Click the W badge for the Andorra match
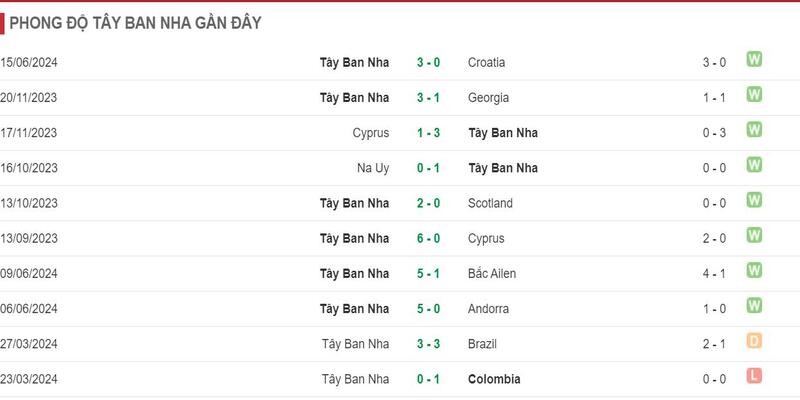Viewport: 800px width, 400px height. (x=755, y=305)
